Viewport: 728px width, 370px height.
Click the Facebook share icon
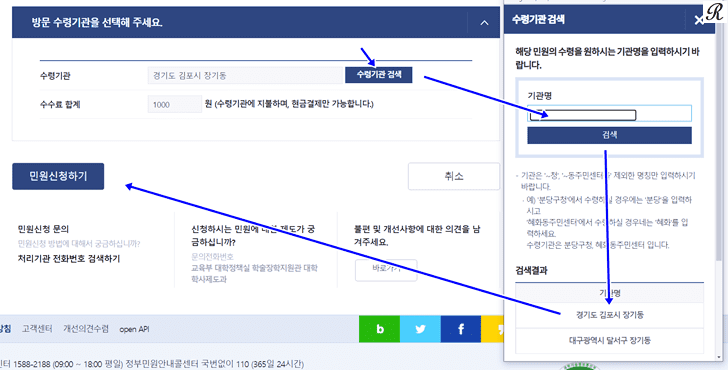461,329
